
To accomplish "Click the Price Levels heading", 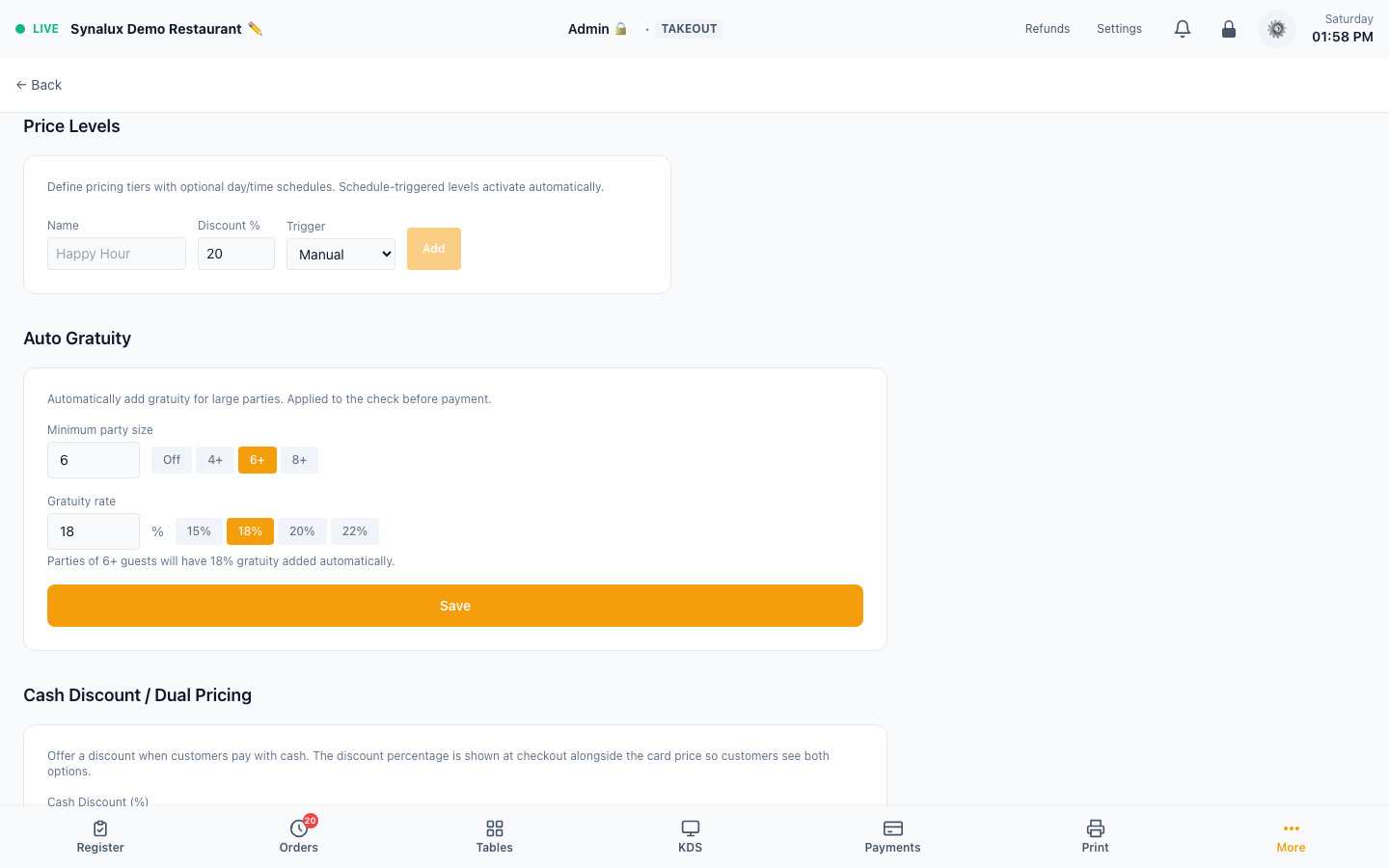I will 71,126.
